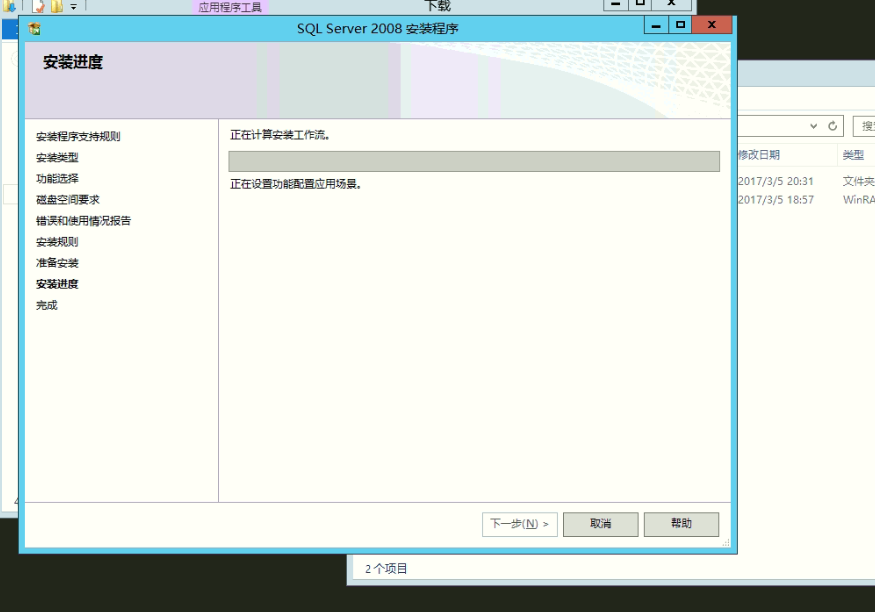Open the Explorer quick access toolbar dropdown
The image size is (875, 612).
tap(73, 7)
